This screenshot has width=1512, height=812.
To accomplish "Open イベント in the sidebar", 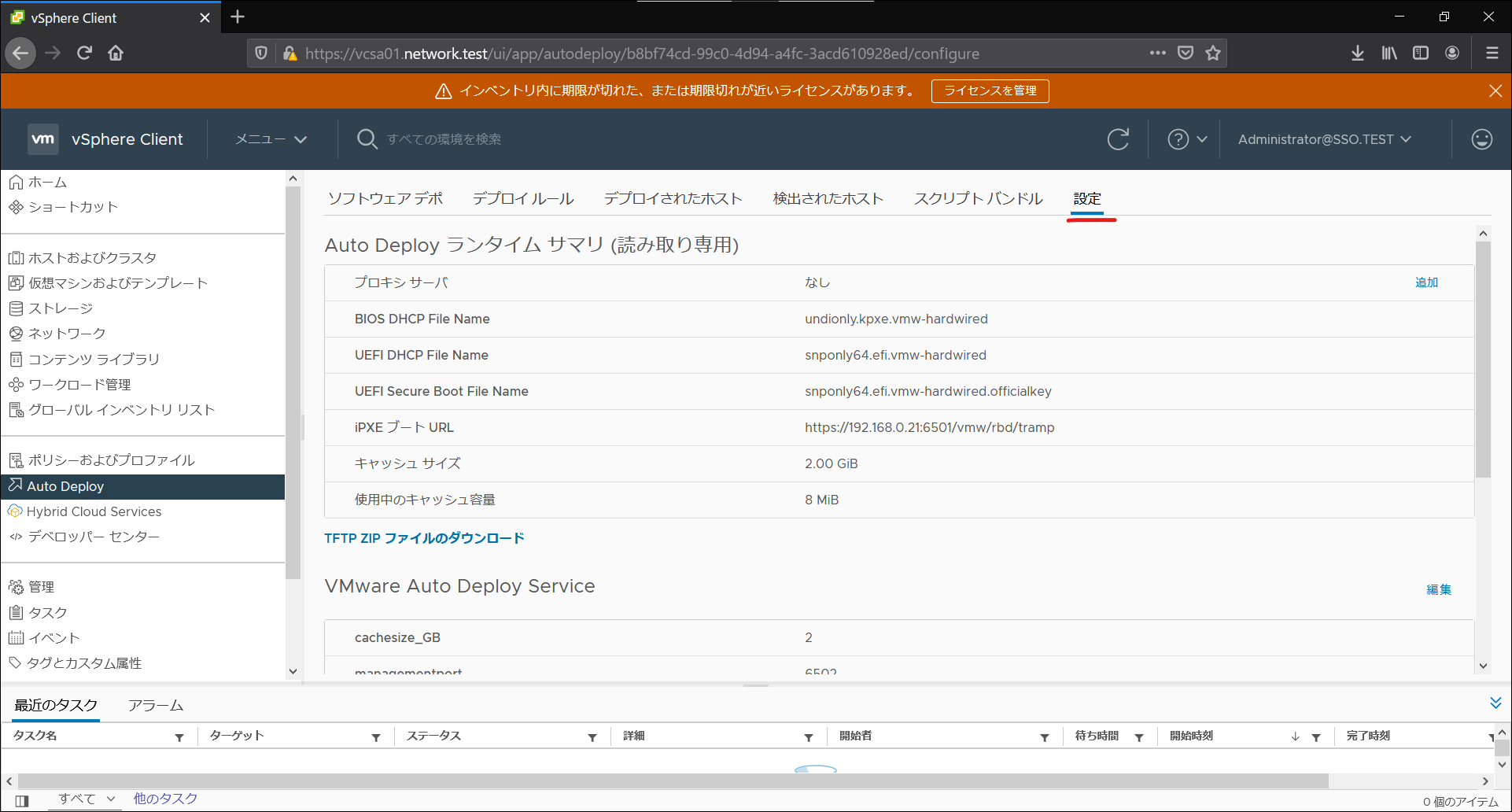I will (44, 637).
